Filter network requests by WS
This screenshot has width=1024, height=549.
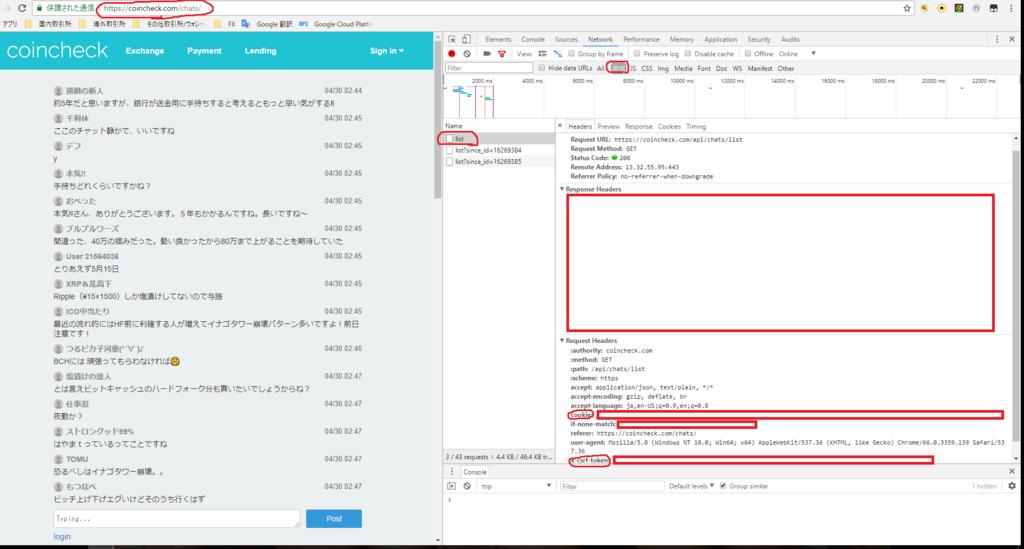click(737, 68)
